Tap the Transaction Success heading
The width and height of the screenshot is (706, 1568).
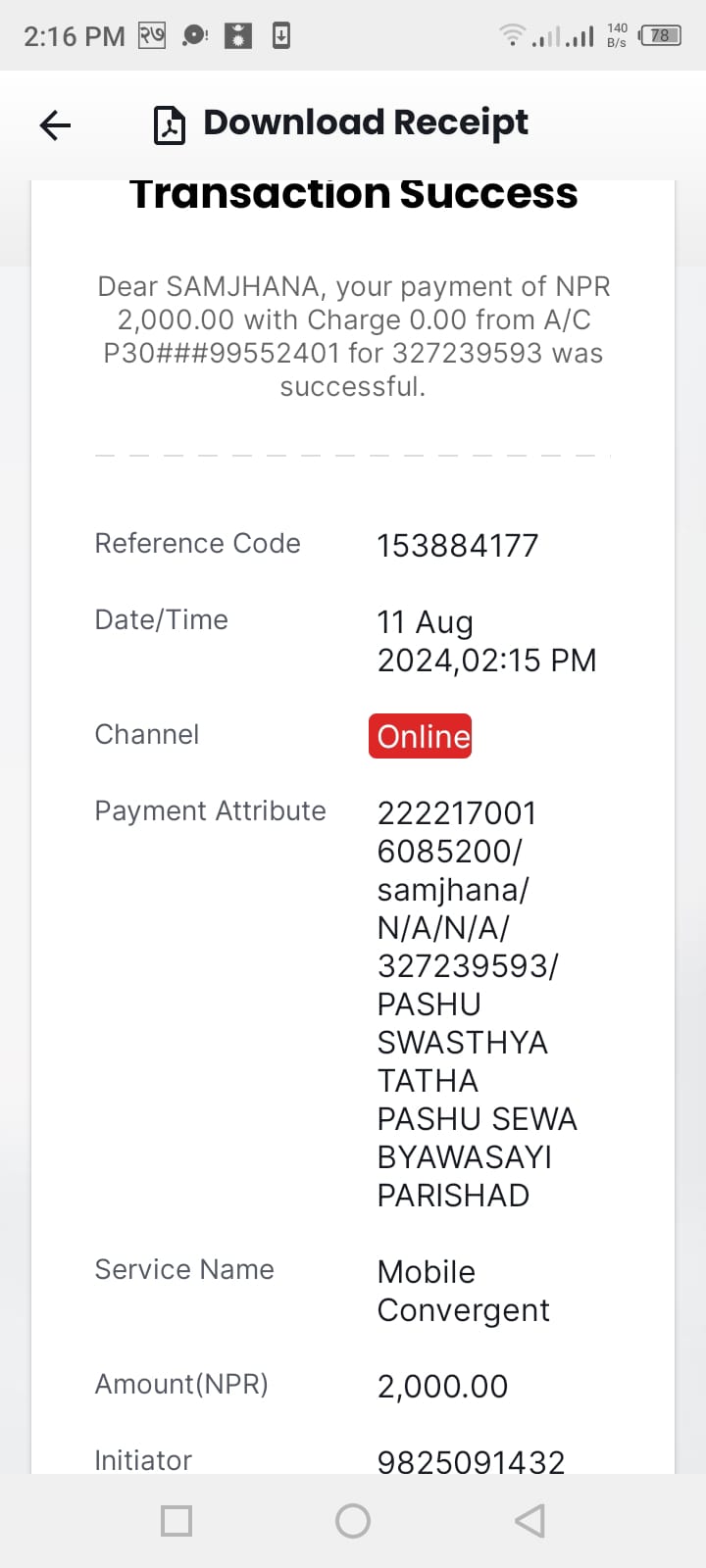[x=353, y=195]
